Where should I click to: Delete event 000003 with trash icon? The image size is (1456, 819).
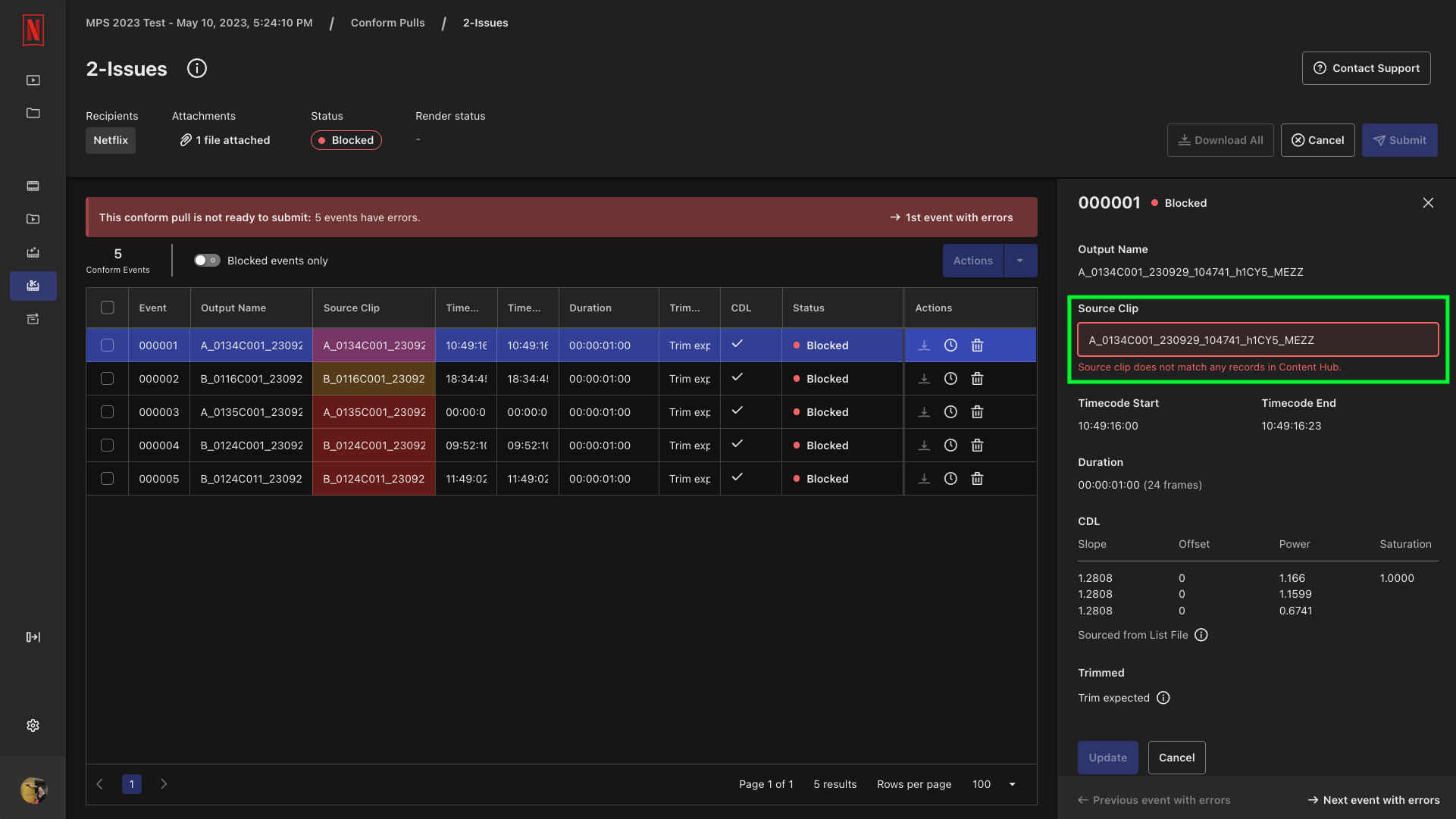click(977, 412)
